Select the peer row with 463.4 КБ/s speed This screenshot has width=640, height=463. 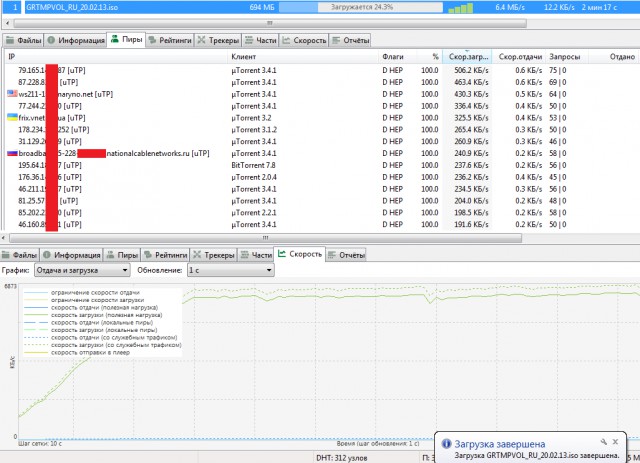pos(322,82)
